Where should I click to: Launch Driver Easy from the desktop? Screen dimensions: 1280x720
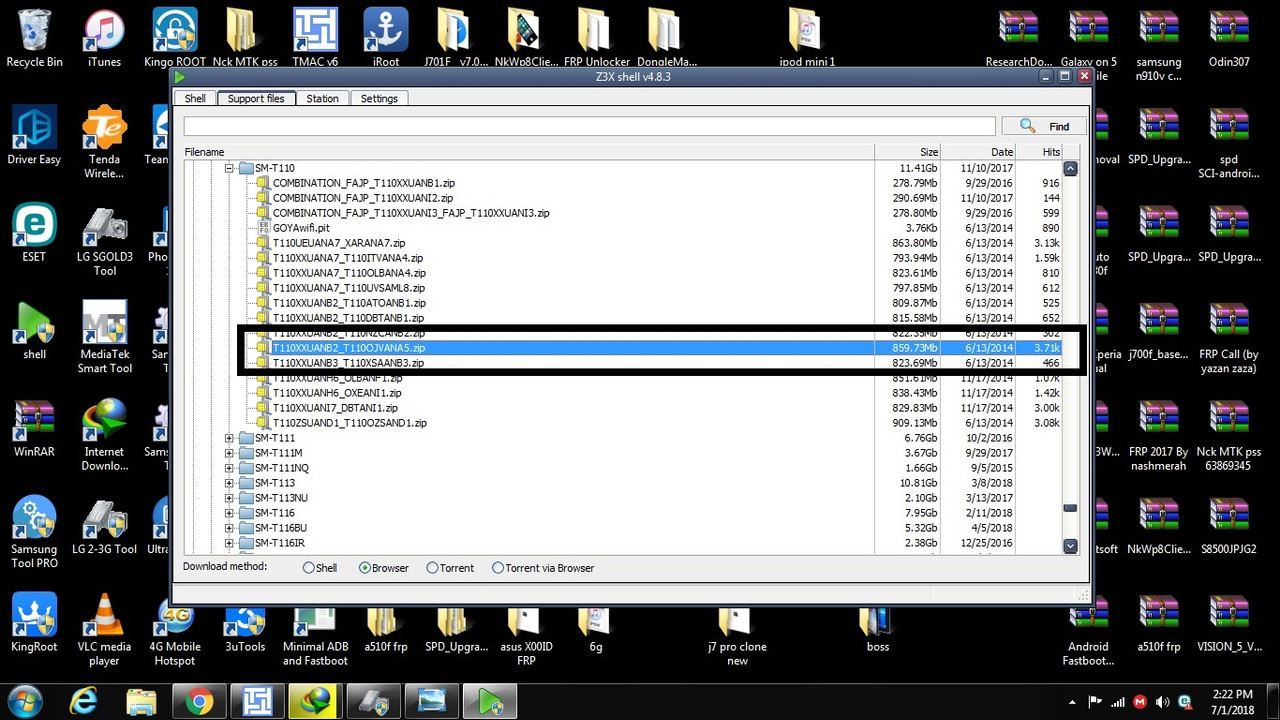pyautogui.click(x=34, y=135)
